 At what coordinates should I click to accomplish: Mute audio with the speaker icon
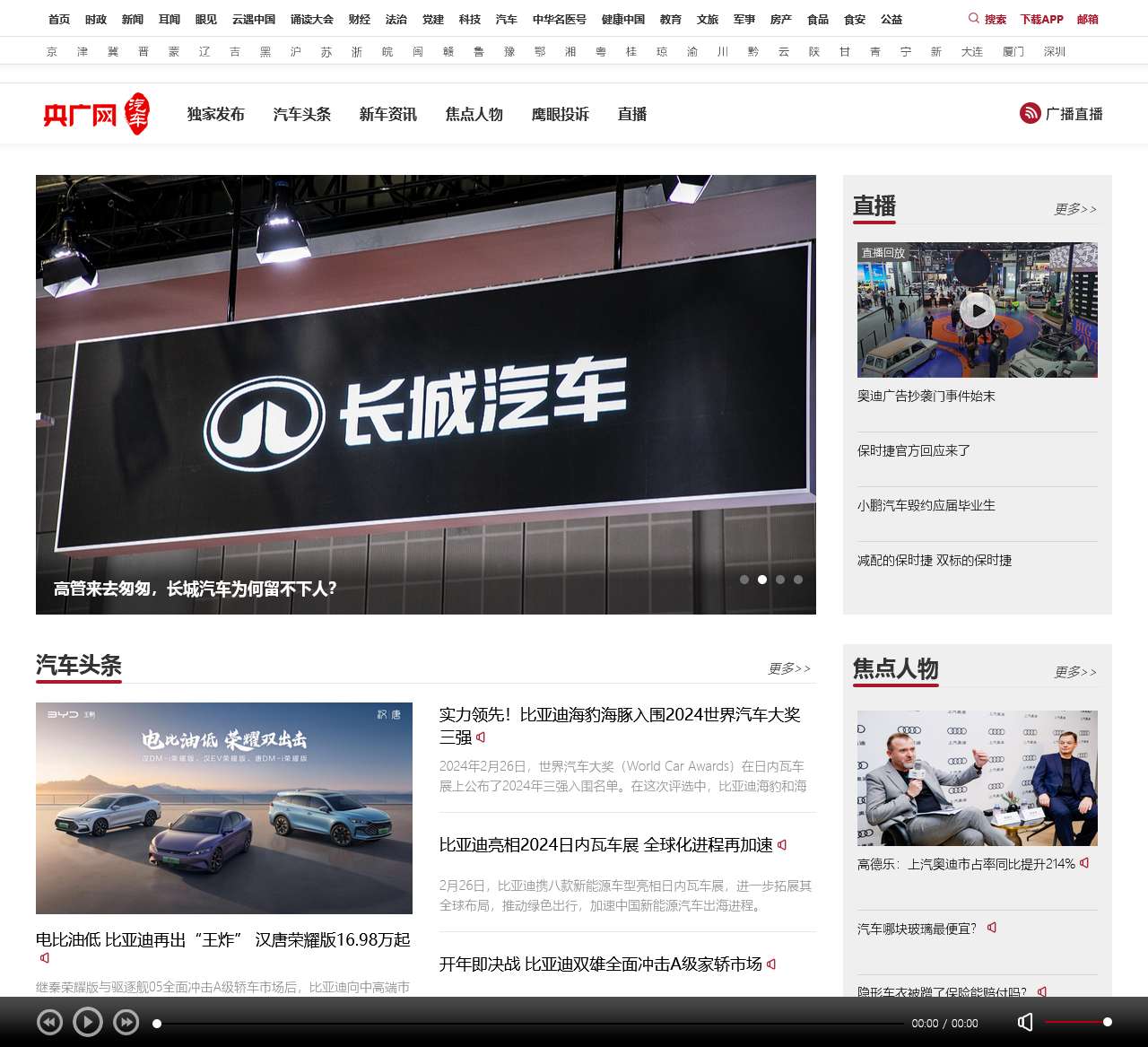tap(1025, 1022)
